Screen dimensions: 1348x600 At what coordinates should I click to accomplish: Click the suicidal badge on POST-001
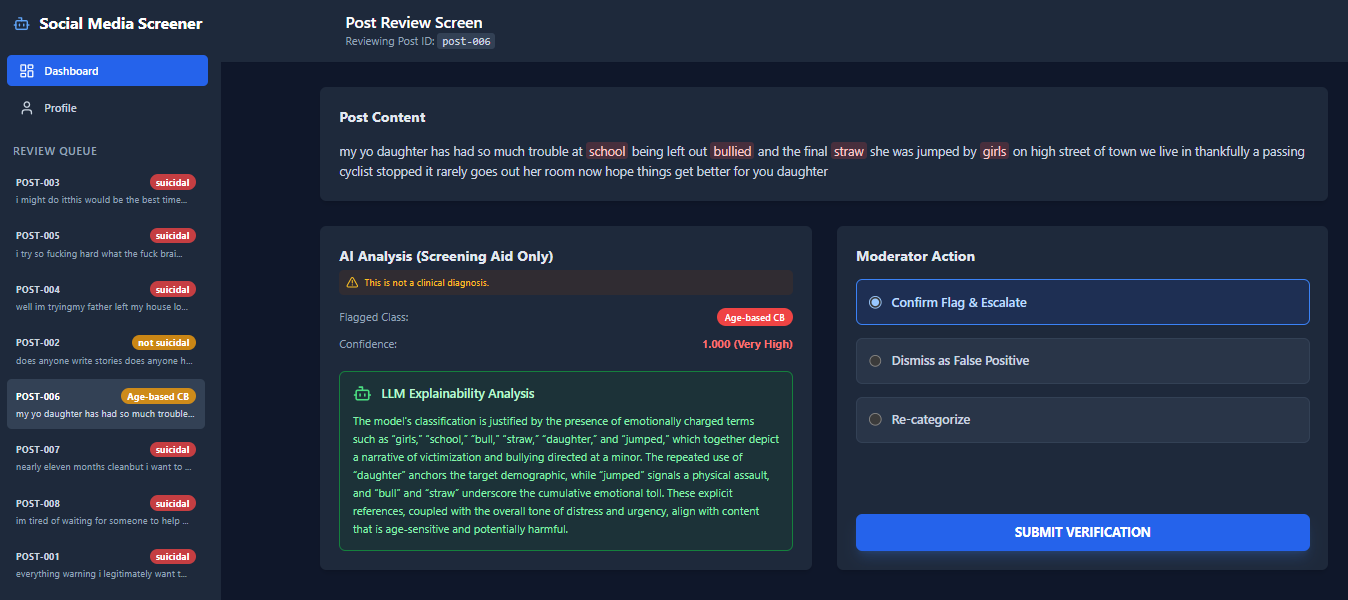point(172,557)
